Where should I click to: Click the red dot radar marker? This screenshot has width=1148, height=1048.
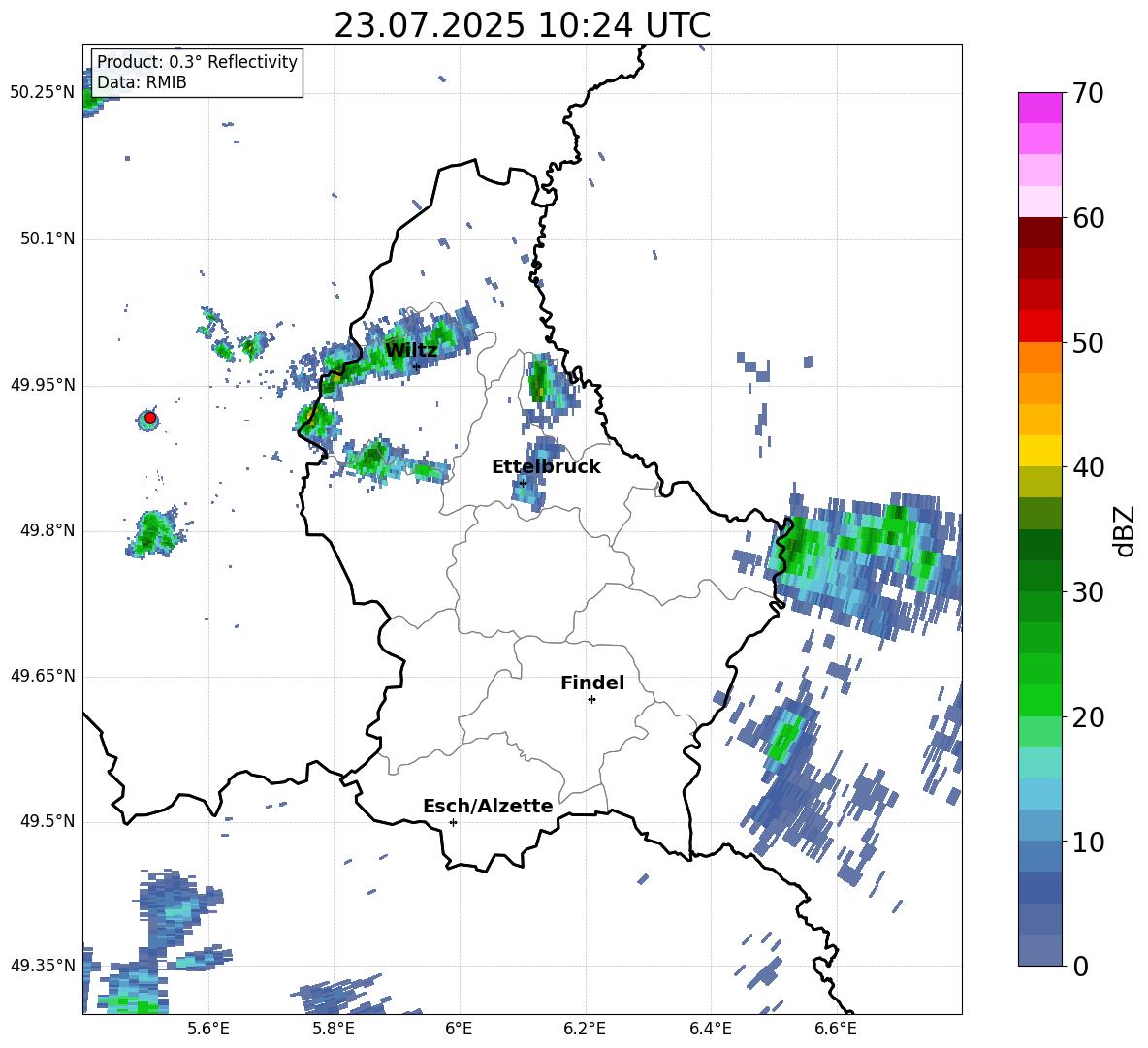tap(150, 418)
